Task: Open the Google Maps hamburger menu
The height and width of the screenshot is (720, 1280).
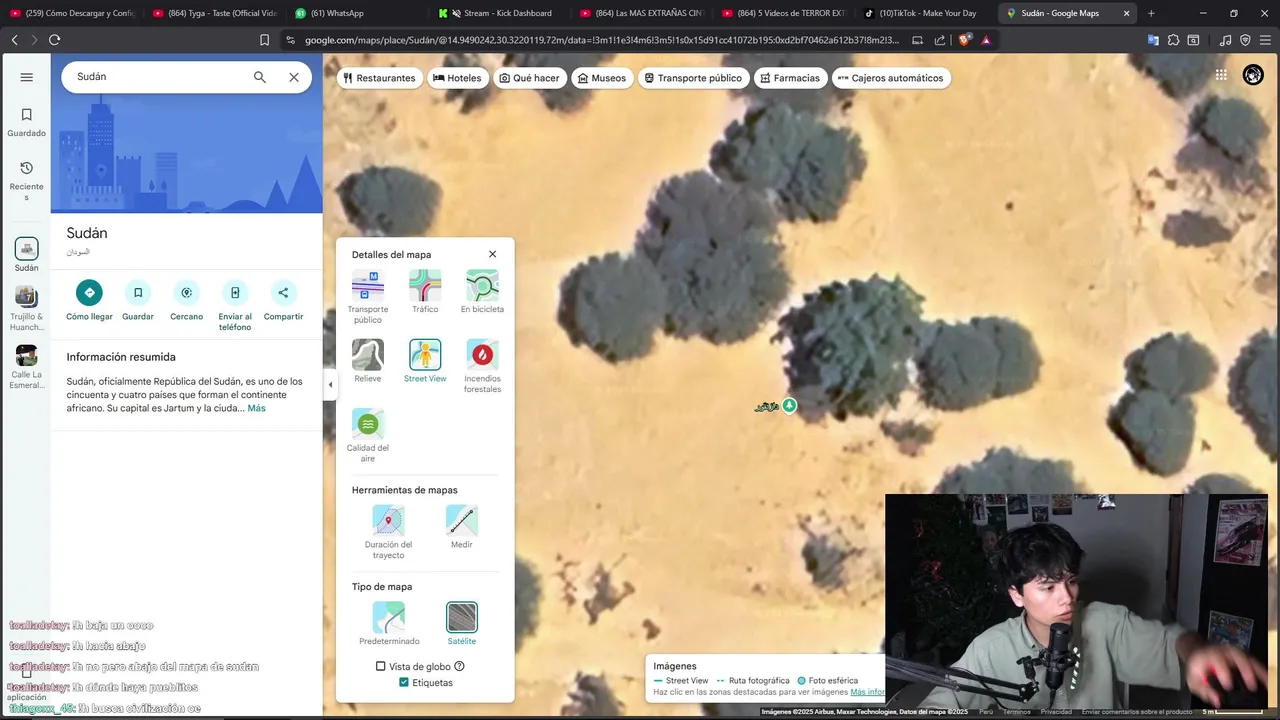Action: pos(27,77)
